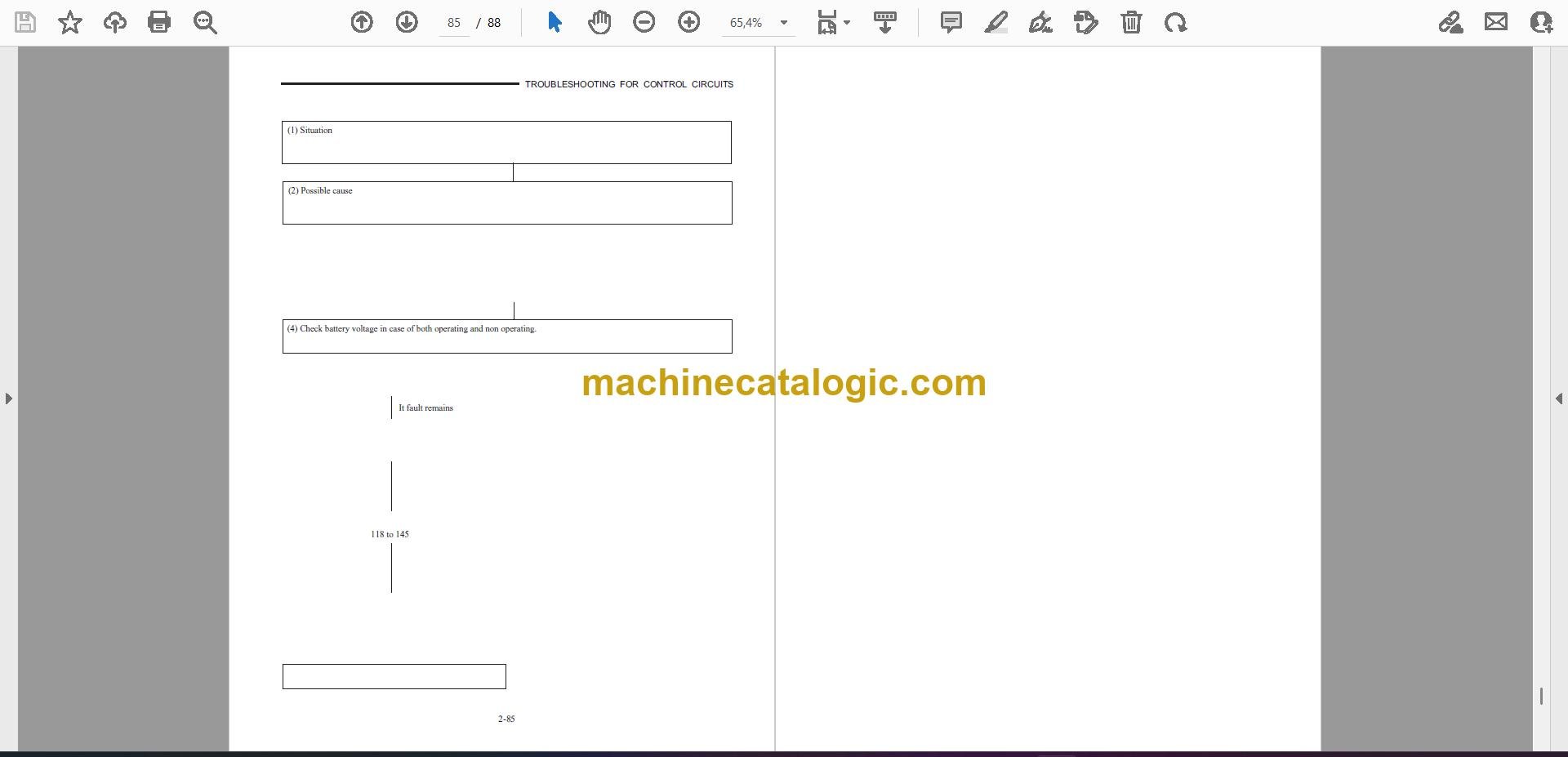Click the "(2) Possible cause" text
Viewport: 1568px width, 757px height.
point(320,190)
